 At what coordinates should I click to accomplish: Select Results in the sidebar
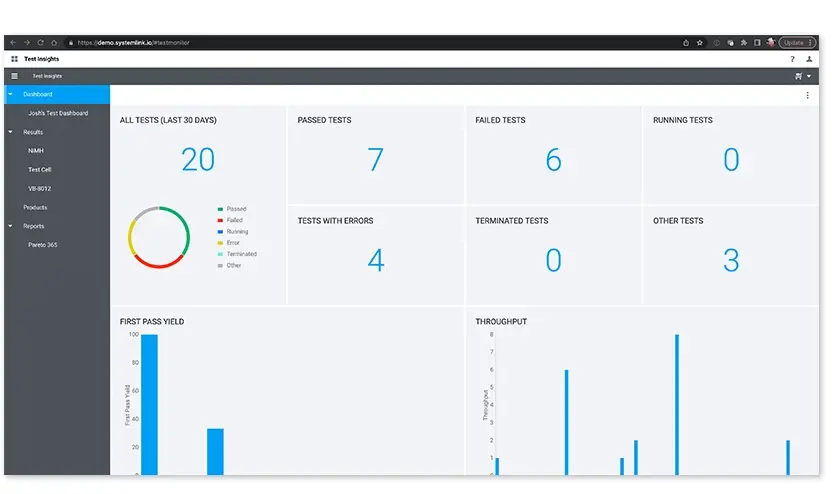point(33,132)
